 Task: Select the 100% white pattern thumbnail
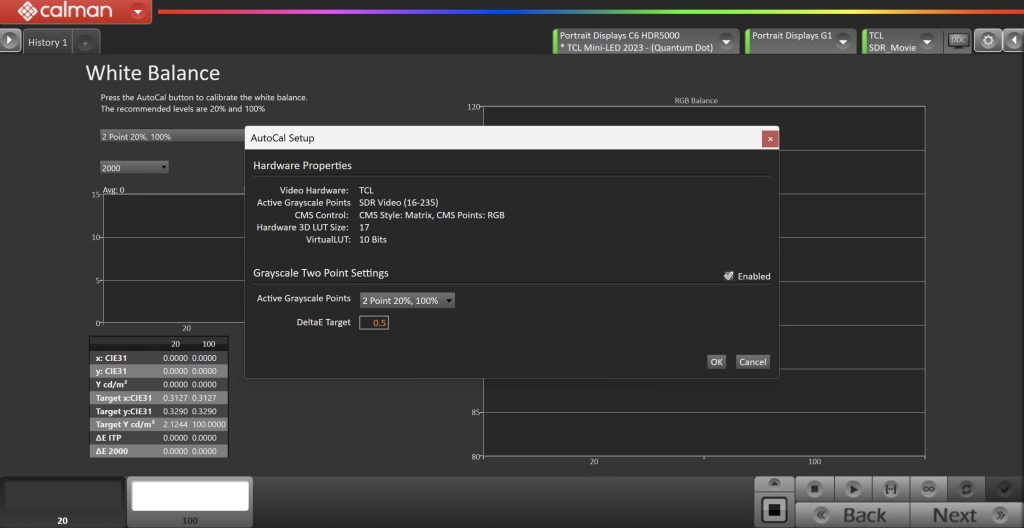coord(190,501)
